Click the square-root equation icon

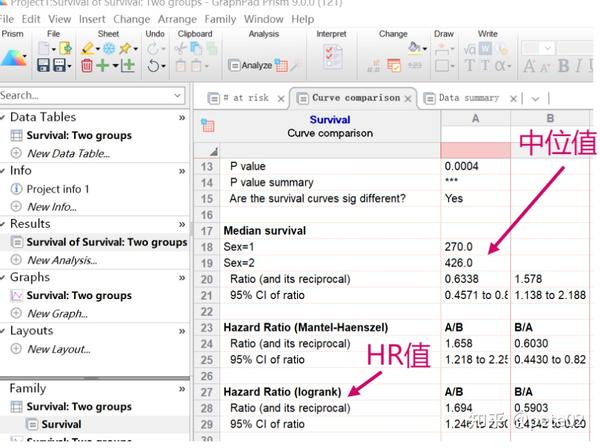click(470, 49)
